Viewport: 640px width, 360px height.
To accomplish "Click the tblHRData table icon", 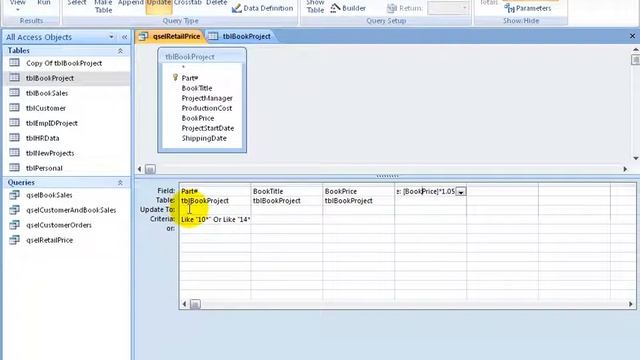I will pyautogui.click(x=14, y=138).
